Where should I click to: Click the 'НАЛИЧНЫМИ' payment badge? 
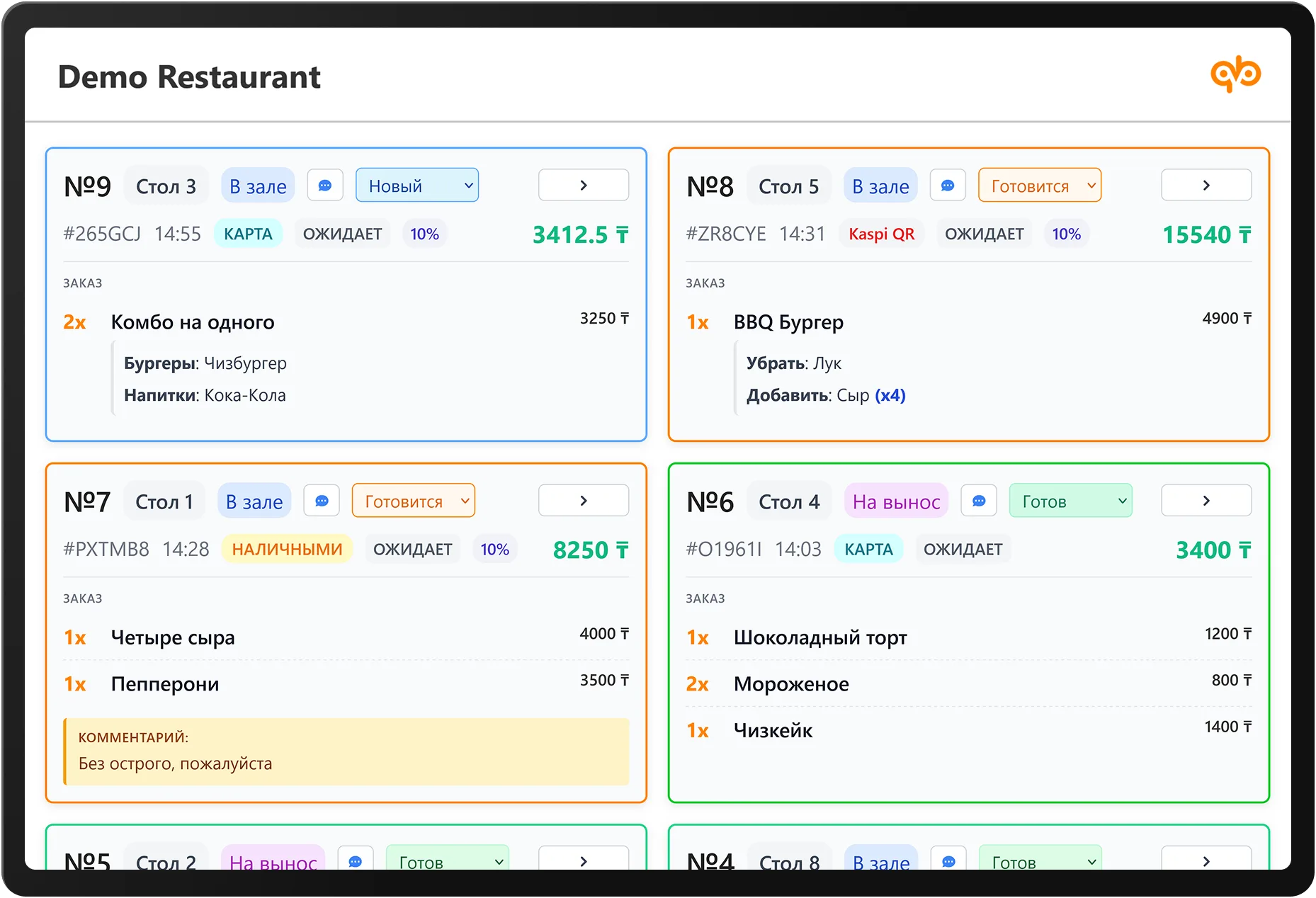tap(287, 549)
